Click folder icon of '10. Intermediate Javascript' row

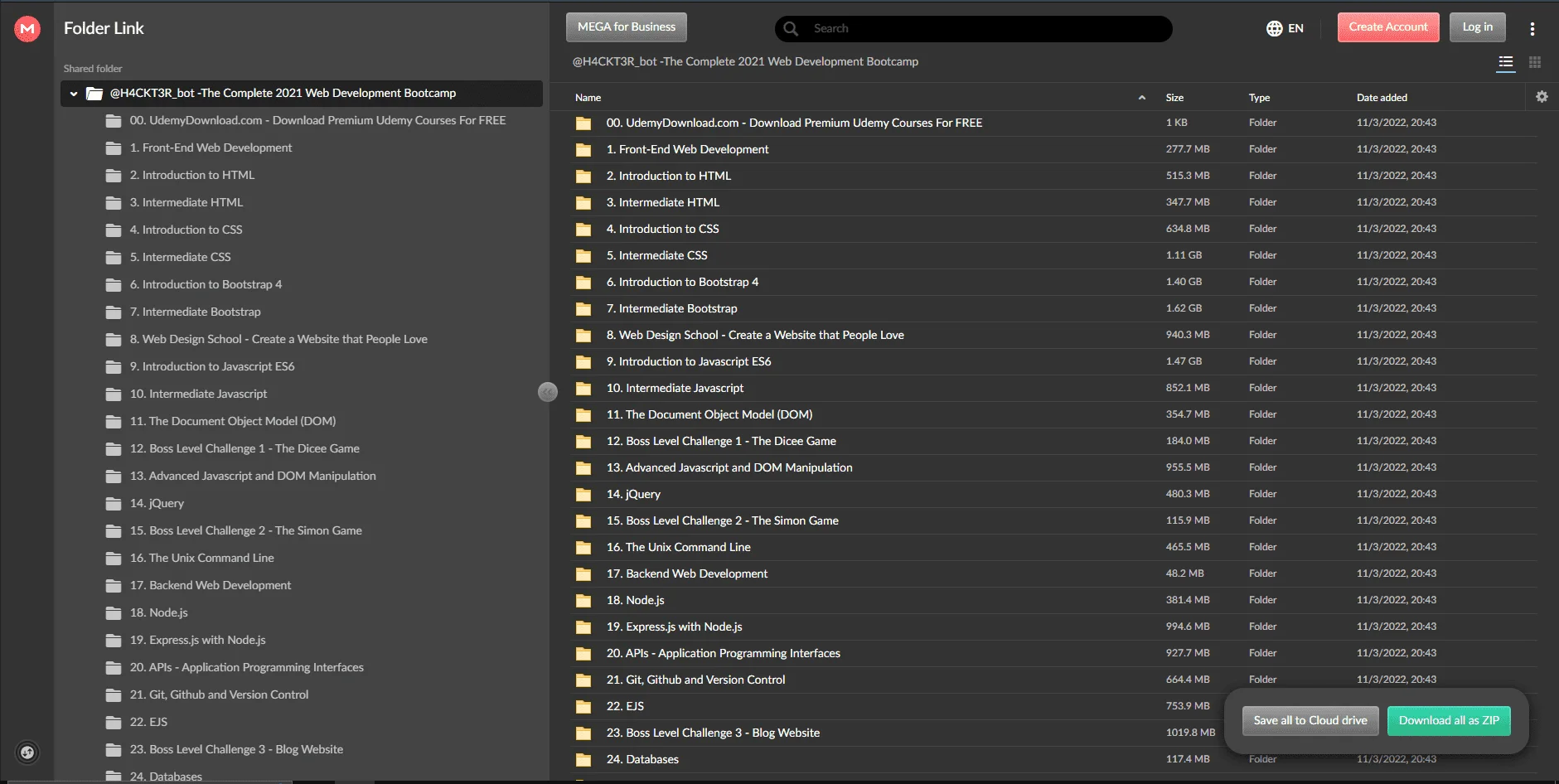[x=583, y=389]
